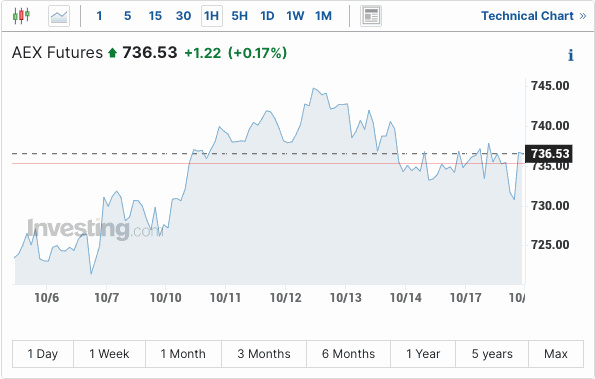Click the AEX Futures title
Viewport: 595px width, 379px height.
tap(57, 52)
